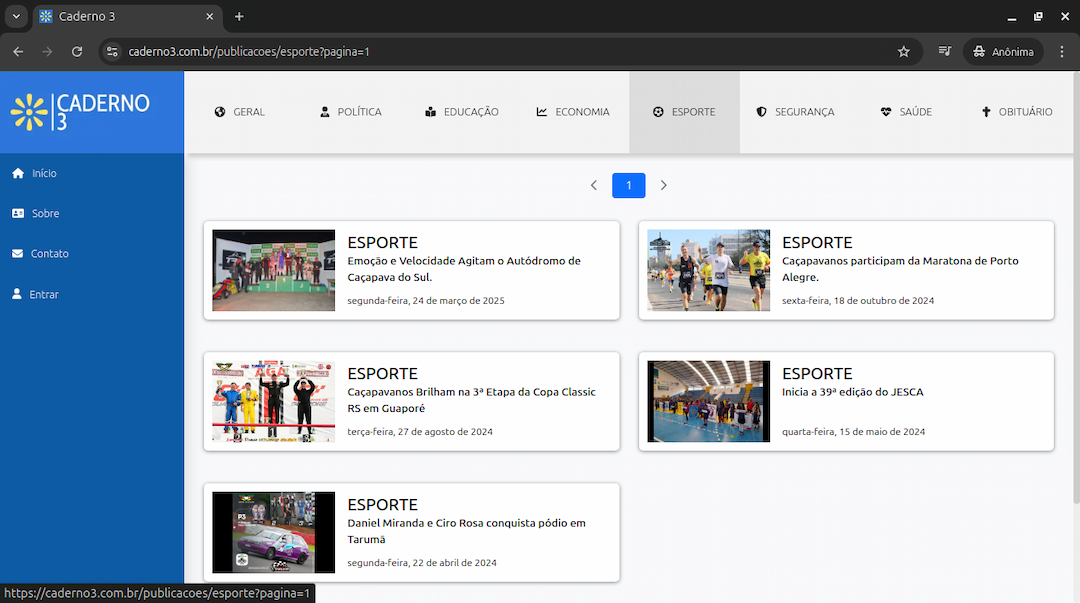The image size is (1080, 603).
Task: Click the heartbeat icon on the Saúde tab
Action: pyautogui.click(x=886, y=112)
